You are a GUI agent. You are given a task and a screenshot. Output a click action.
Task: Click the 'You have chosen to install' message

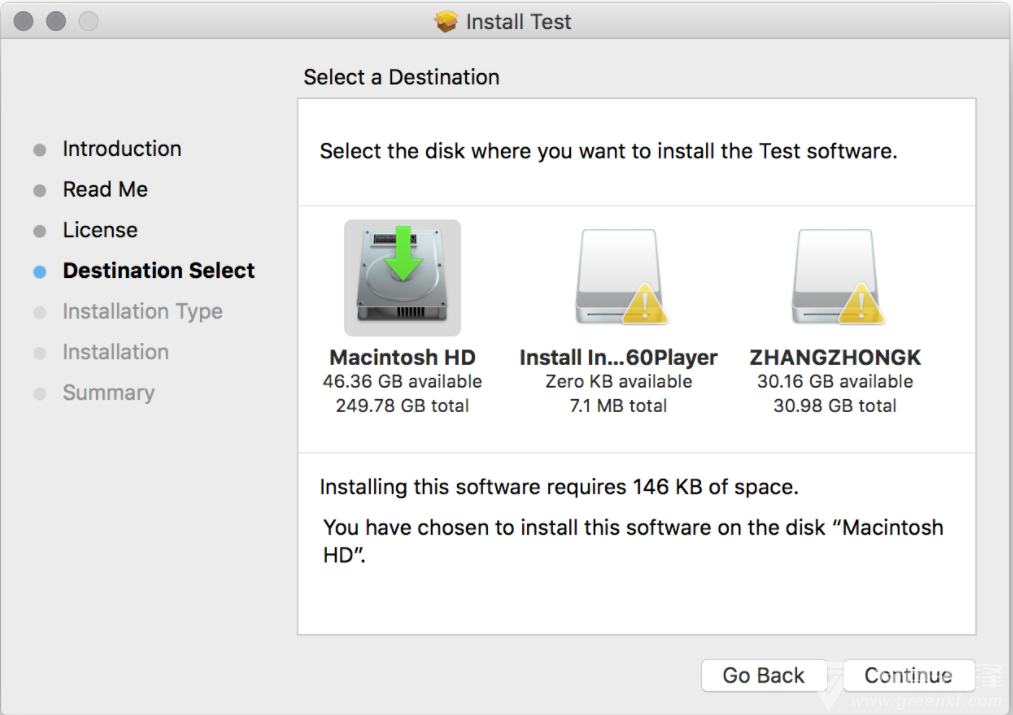(633, 541)
